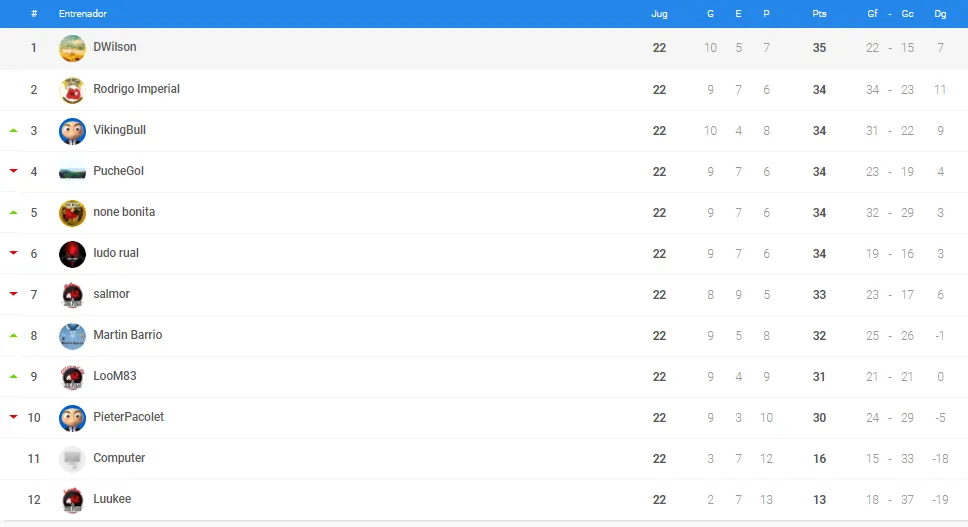Open Rodrigo Imperial's profile name

pos(136,89)
